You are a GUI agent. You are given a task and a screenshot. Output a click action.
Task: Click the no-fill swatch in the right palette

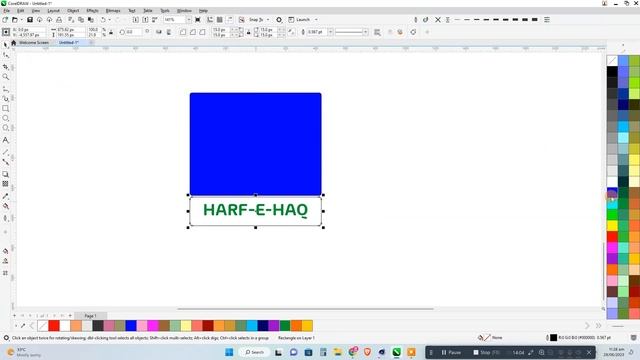[x=612, y=60]
